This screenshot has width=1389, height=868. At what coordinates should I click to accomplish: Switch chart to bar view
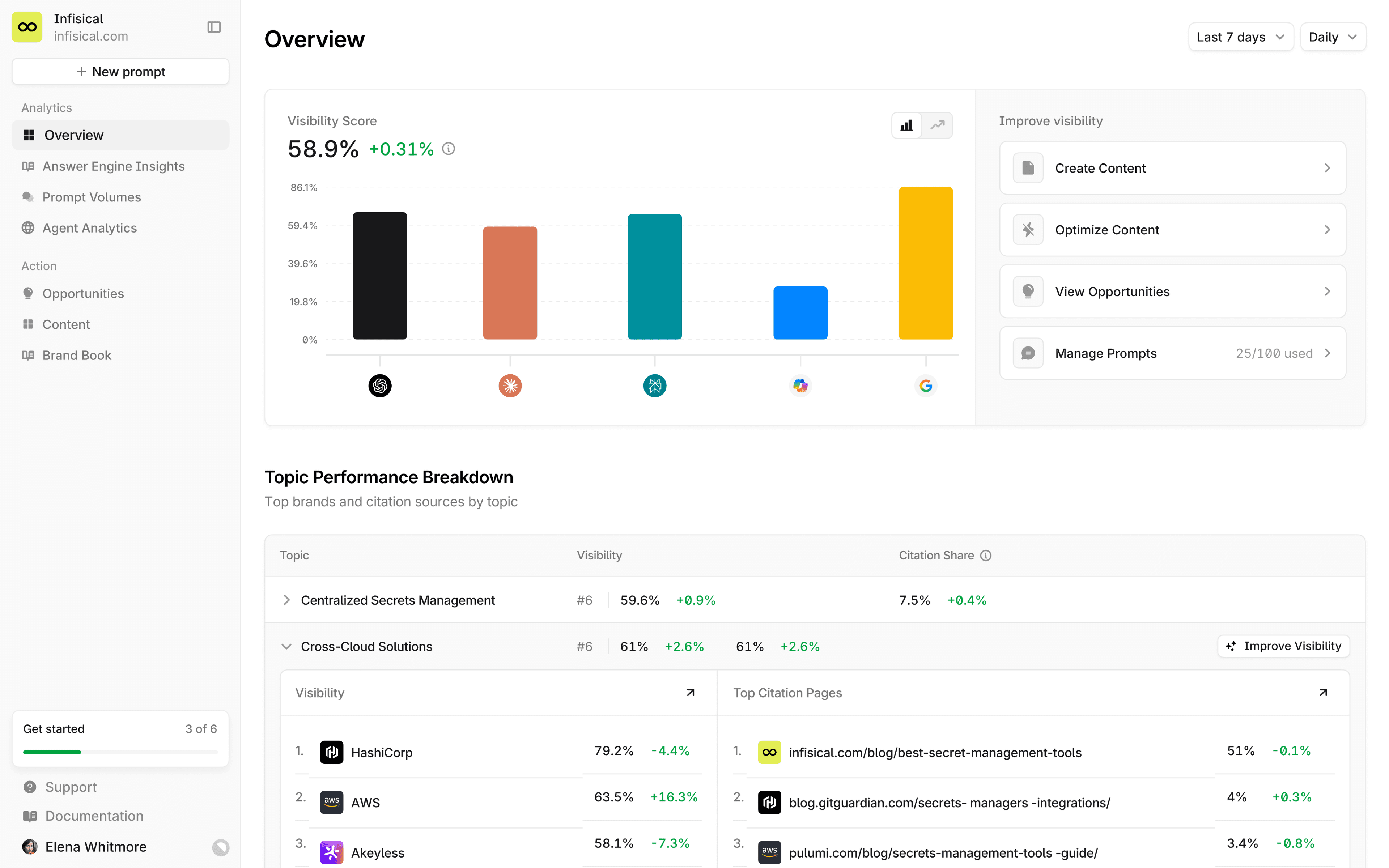(x=907, y=125)
